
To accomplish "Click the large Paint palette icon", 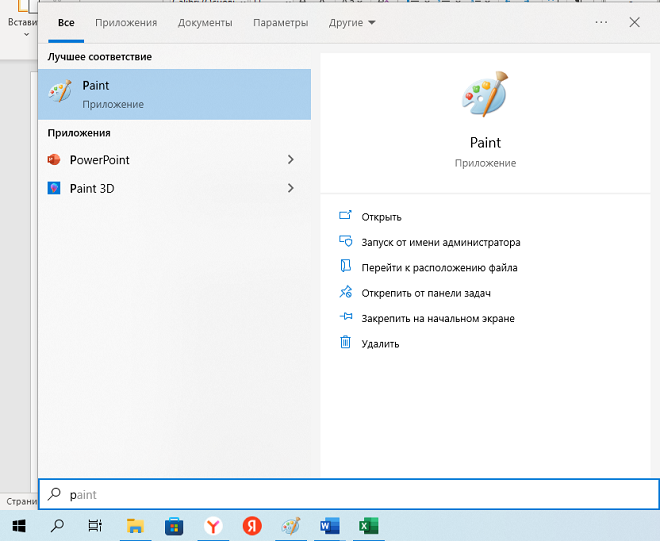I will coord(485,94).
